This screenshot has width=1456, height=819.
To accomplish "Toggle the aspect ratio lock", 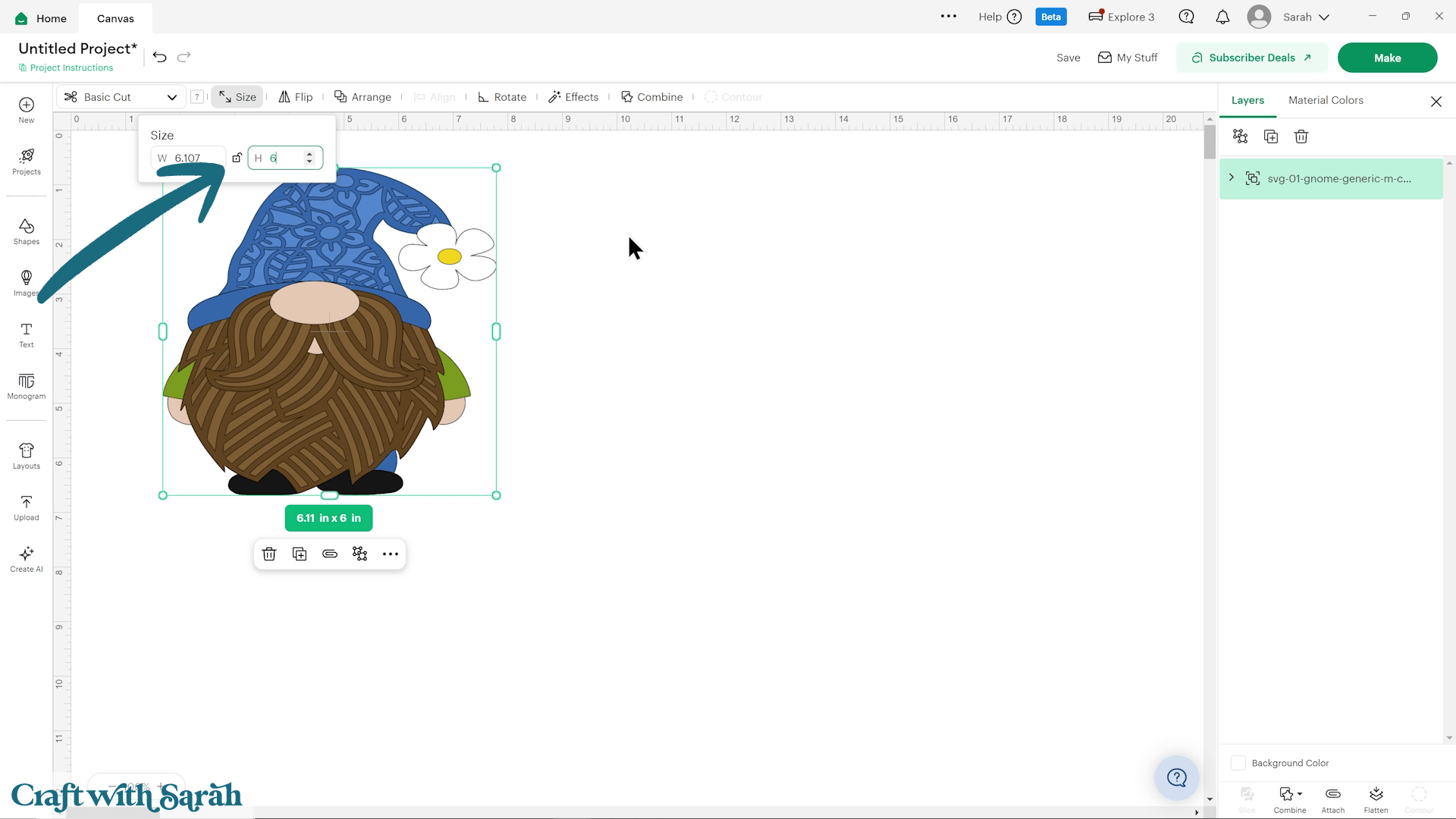I will [x=237, y=158].
